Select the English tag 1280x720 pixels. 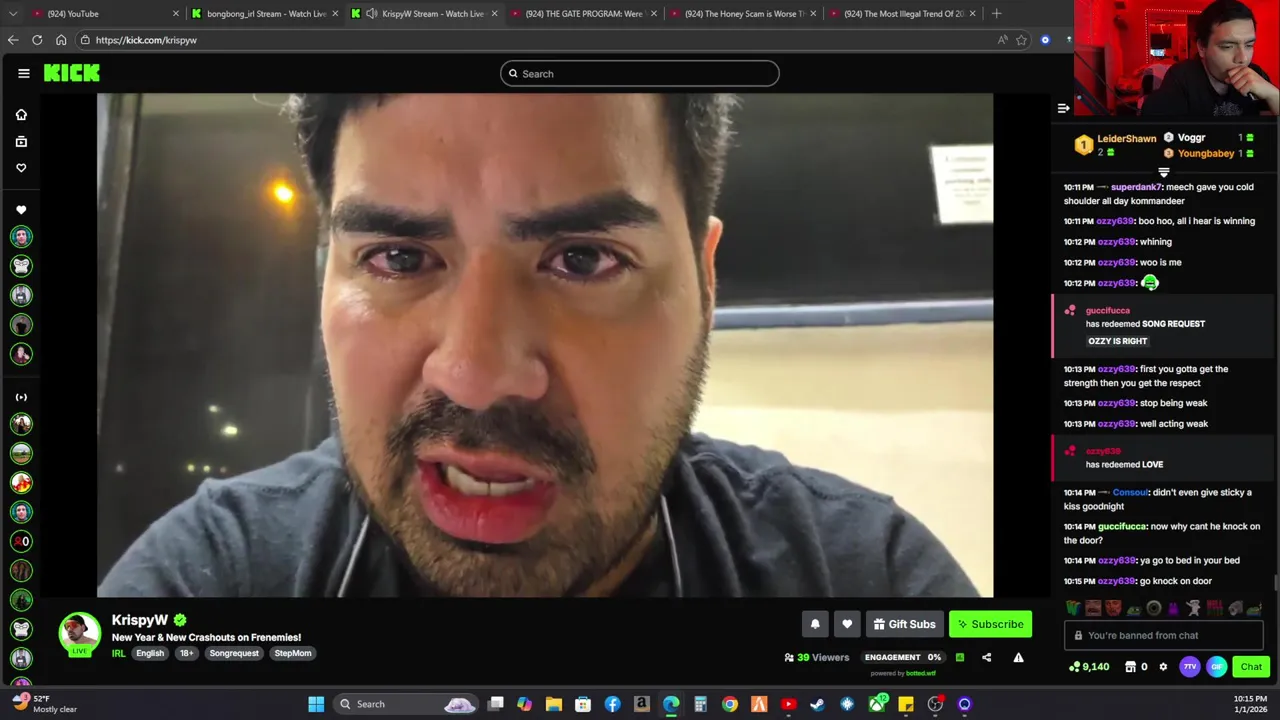pyautogui.click(x=150, y=654)
